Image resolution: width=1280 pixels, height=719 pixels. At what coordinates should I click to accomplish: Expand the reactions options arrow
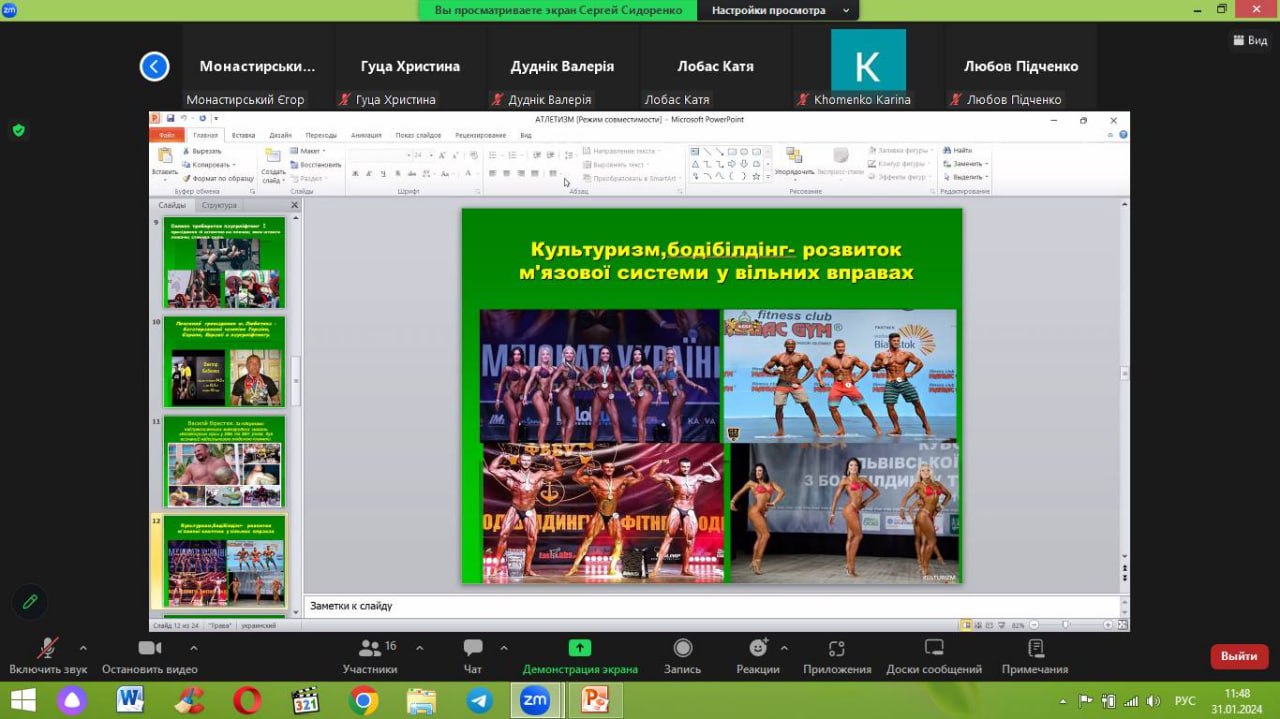[x=784, y=647]
